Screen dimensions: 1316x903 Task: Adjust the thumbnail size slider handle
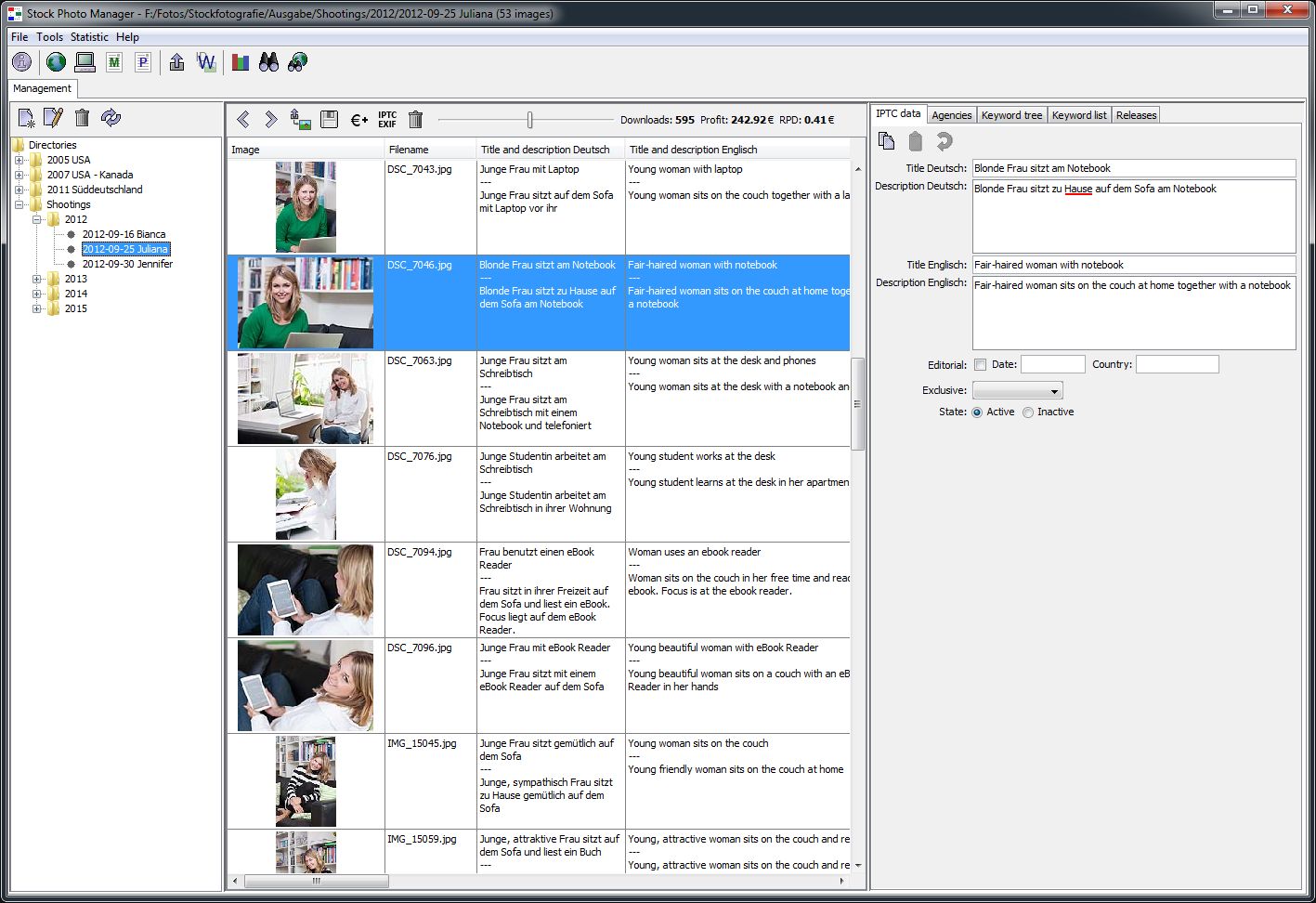click(x=529, y=120)
